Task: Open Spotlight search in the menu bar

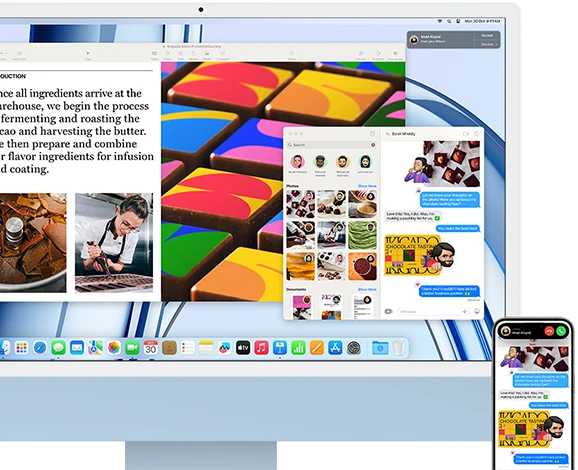Action: click(449, 21)
